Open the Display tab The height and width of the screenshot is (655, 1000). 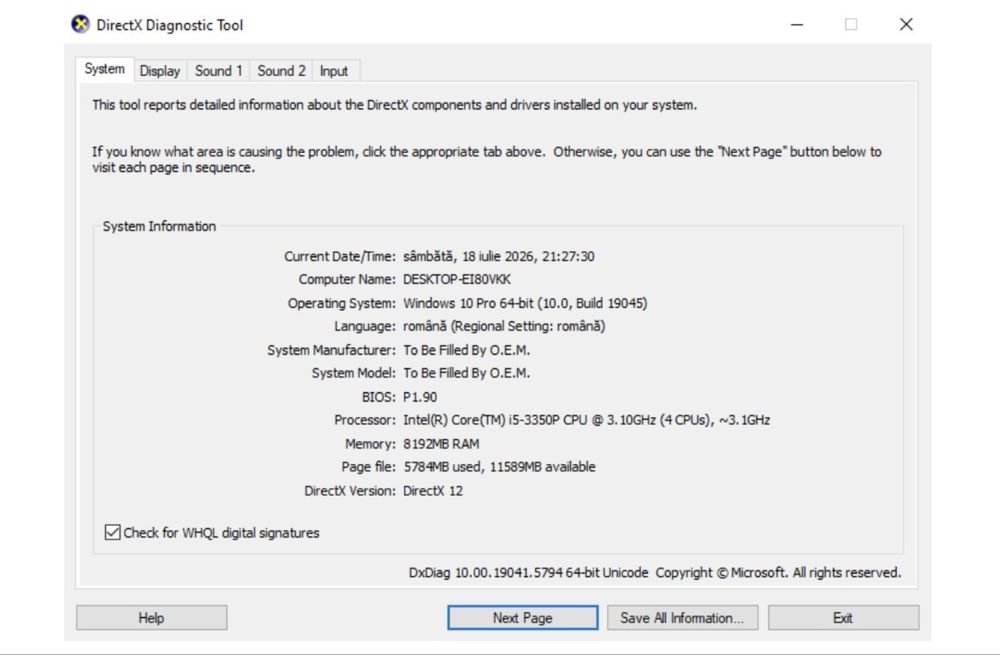pyautogui.click(x=159, y=71)
